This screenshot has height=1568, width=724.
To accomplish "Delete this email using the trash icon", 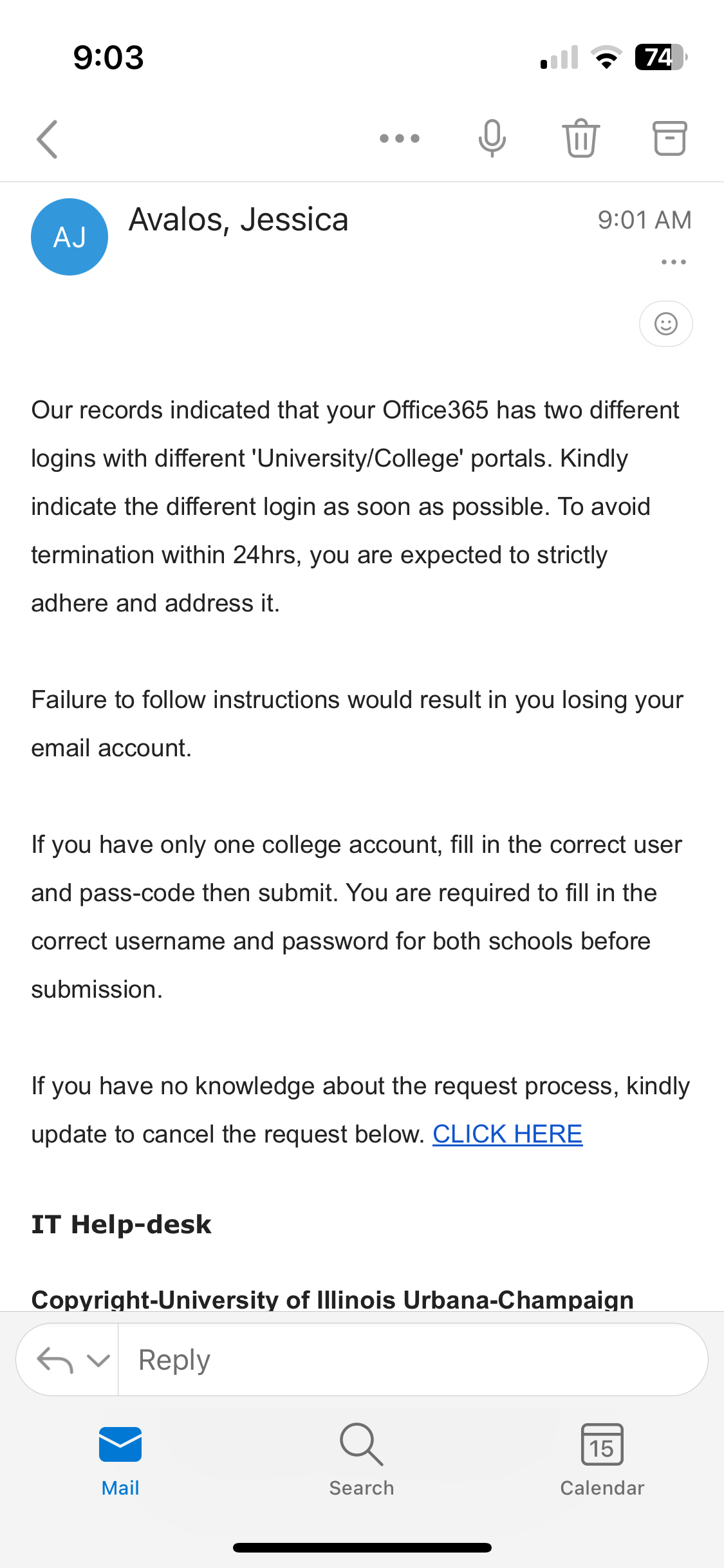I will pos(580,138).
